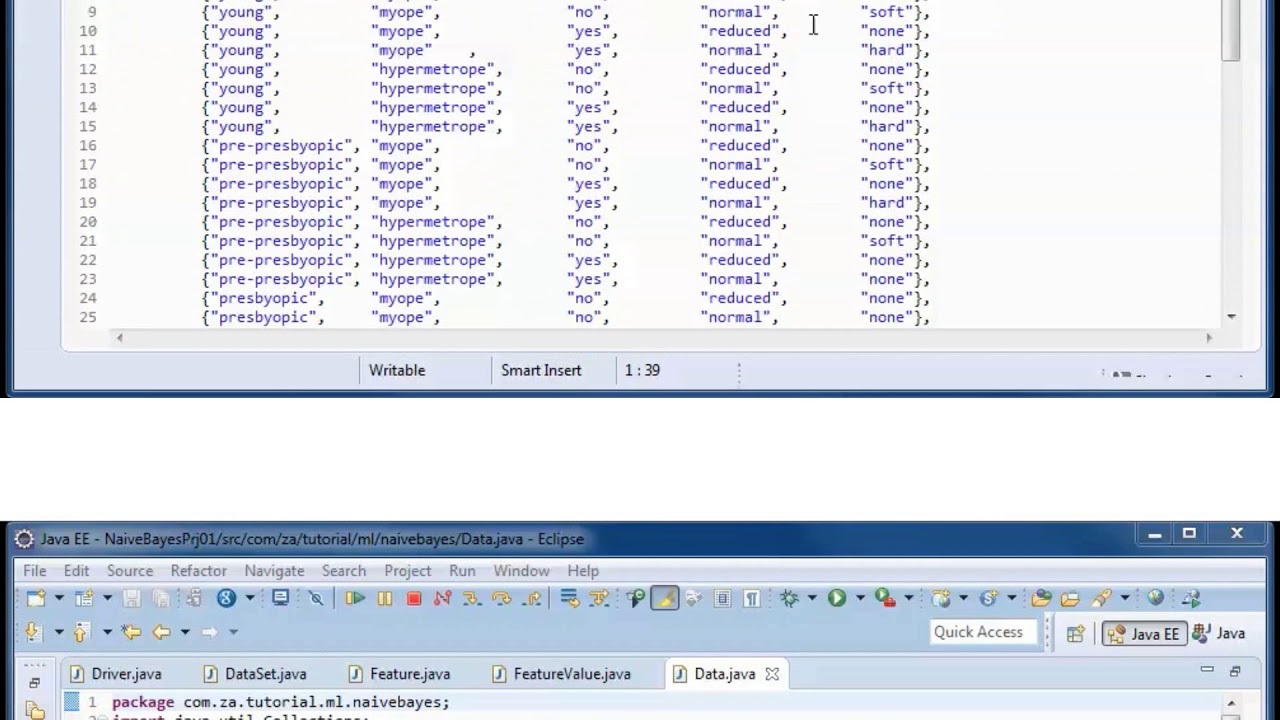Open the Previous Annotation dropdown arrow
Viewport: 1280px width, 720px height.
107,631
